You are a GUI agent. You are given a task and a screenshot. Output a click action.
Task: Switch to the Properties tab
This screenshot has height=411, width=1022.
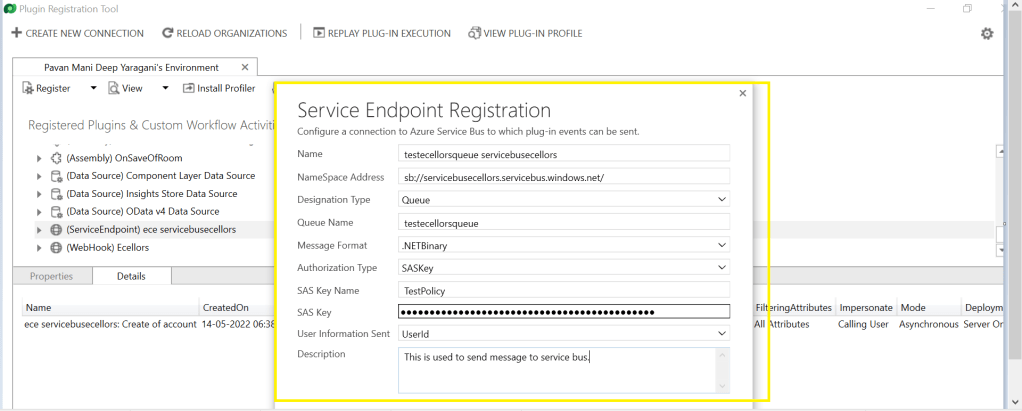tap(51, 276)
